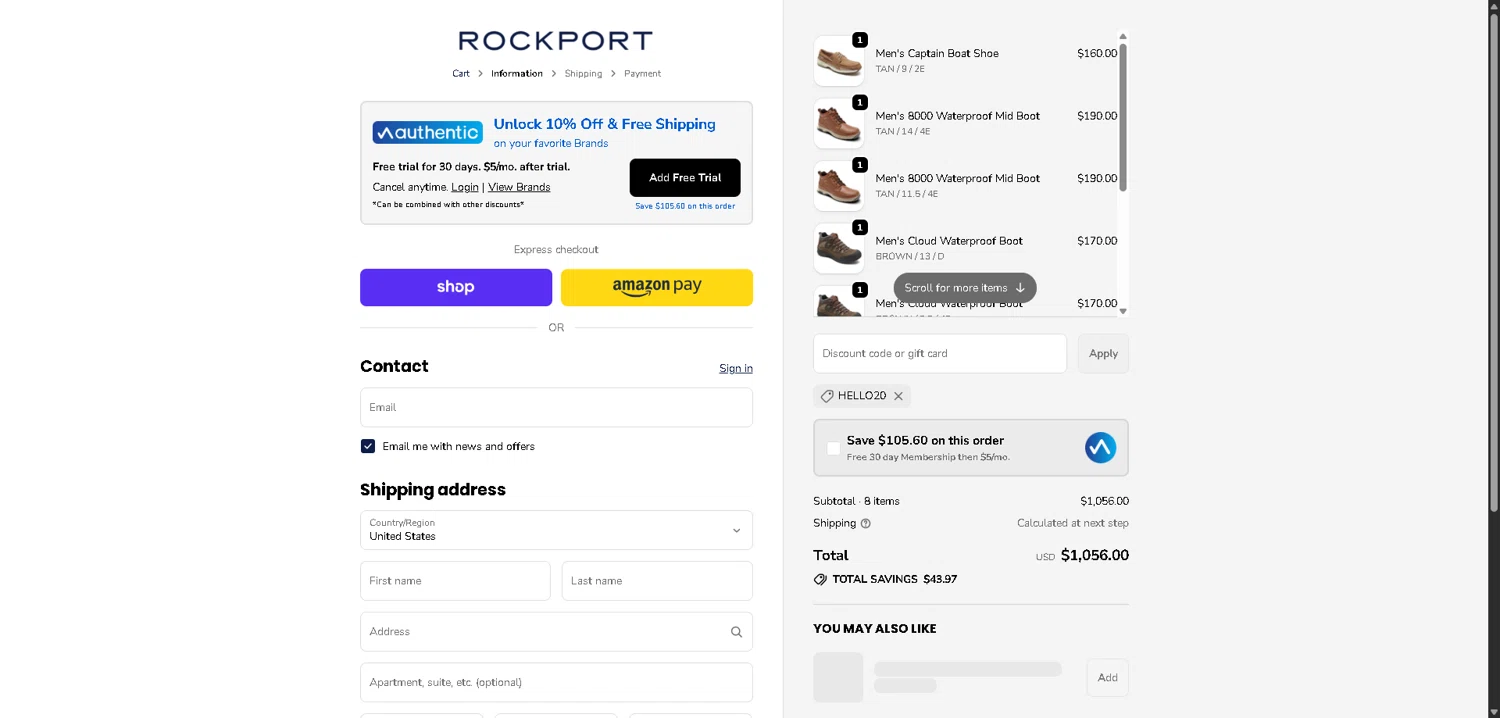Click the Shipping help question icon

866,523
